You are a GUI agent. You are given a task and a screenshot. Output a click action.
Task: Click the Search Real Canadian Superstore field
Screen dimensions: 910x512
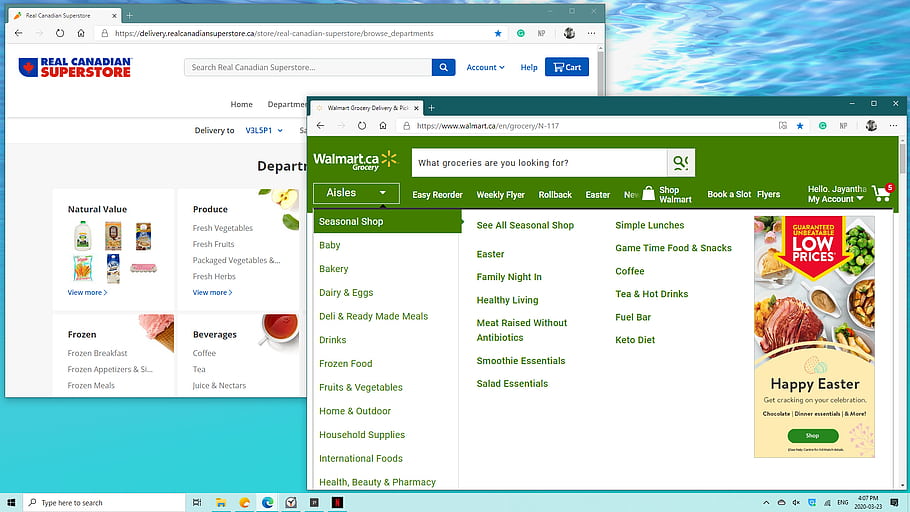(308, 67)
